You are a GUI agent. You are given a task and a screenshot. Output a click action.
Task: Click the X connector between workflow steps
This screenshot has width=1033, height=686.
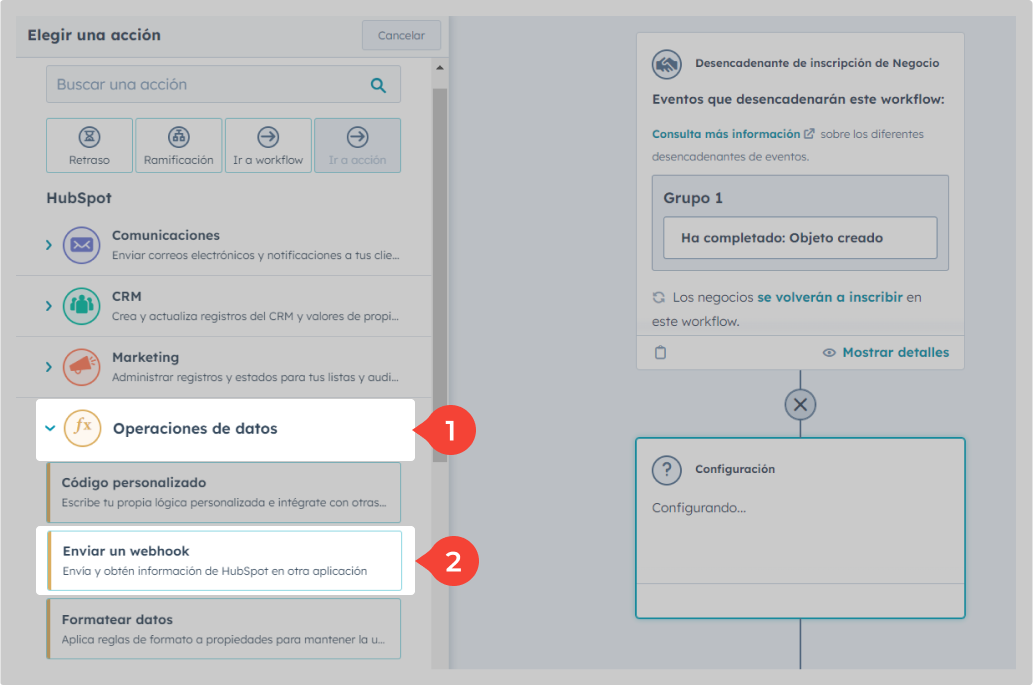click(800, 404)
